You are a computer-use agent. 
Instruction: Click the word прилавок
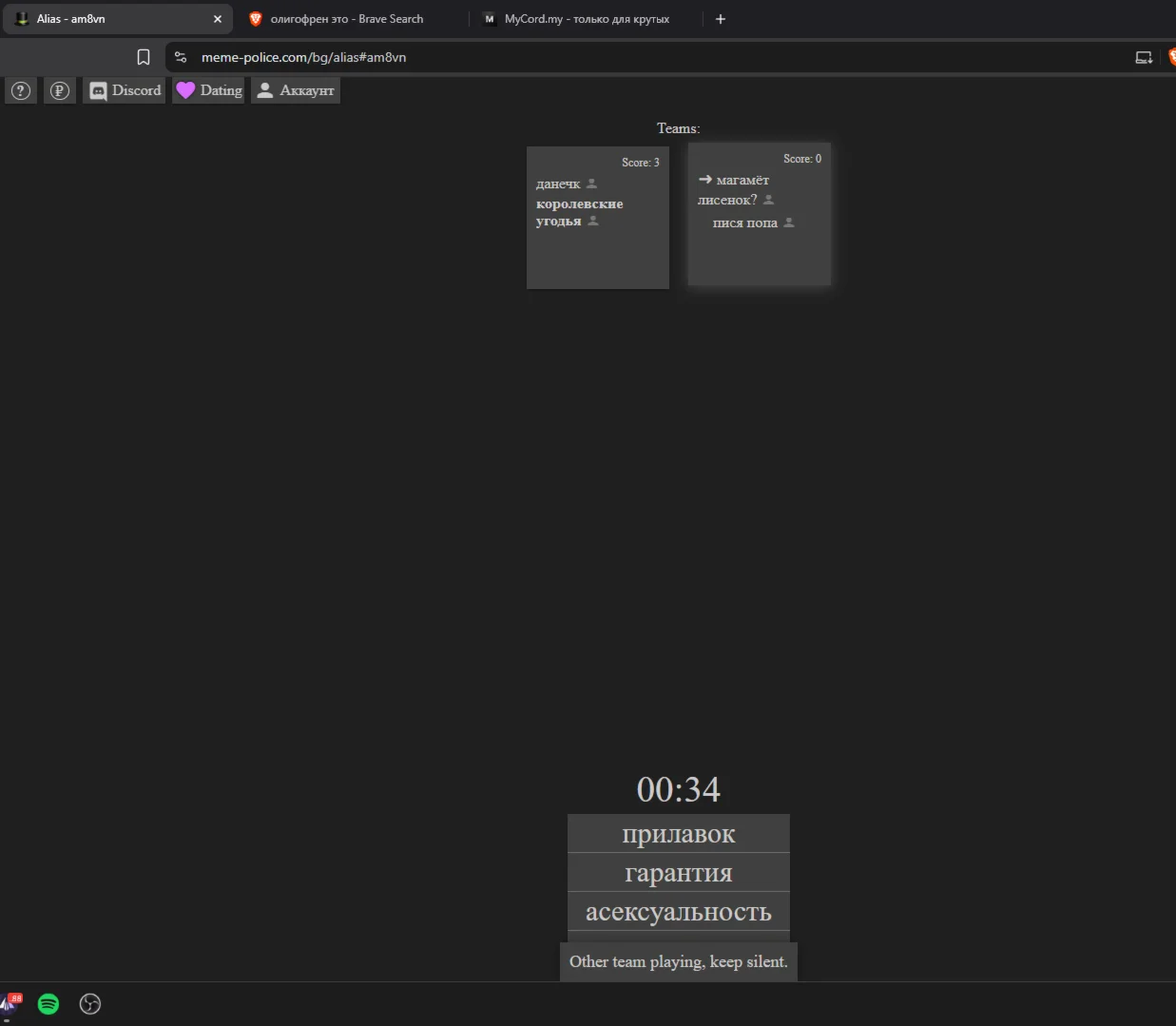tap(679, 834)
